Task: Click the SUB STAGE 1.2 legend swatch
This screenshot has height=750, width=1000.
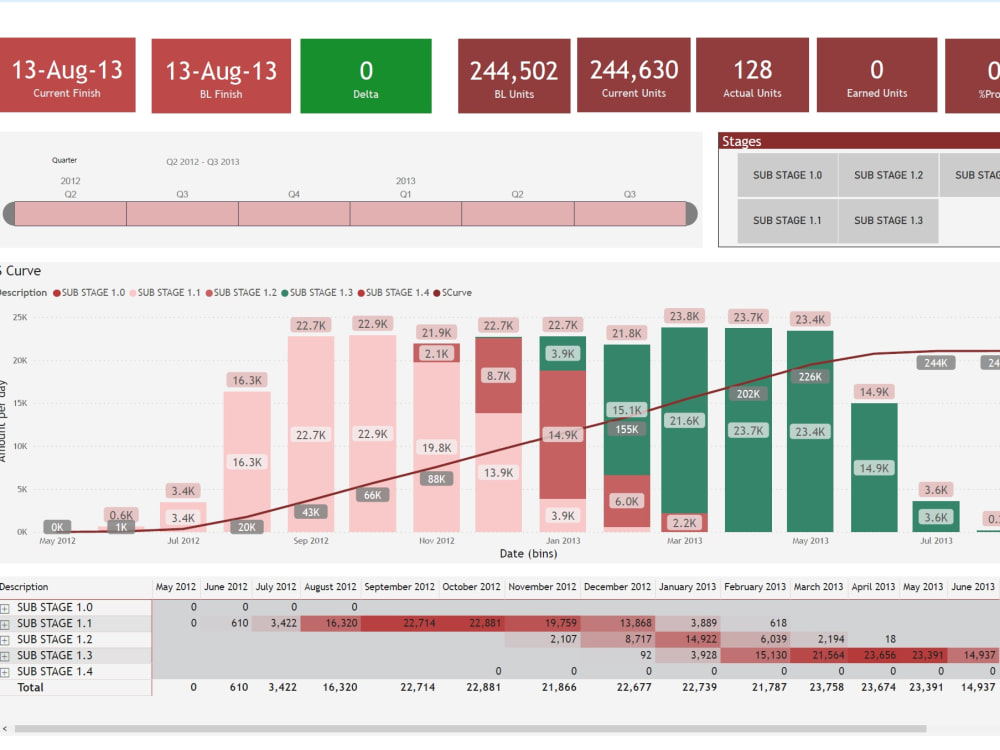Action: point(209,293)
